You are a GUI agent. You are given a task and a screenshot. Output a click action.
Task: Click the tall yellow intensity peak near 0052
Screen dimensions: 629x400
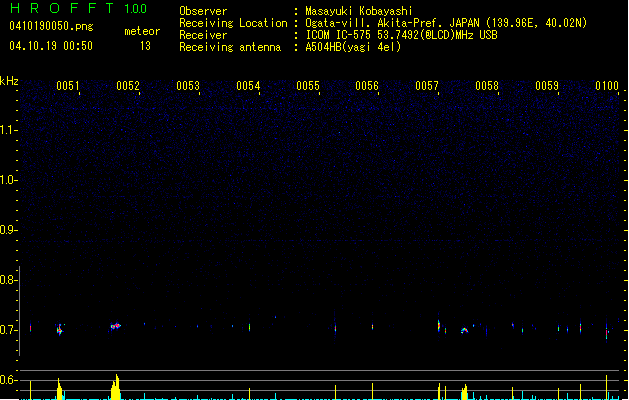(x=116, y=387)
